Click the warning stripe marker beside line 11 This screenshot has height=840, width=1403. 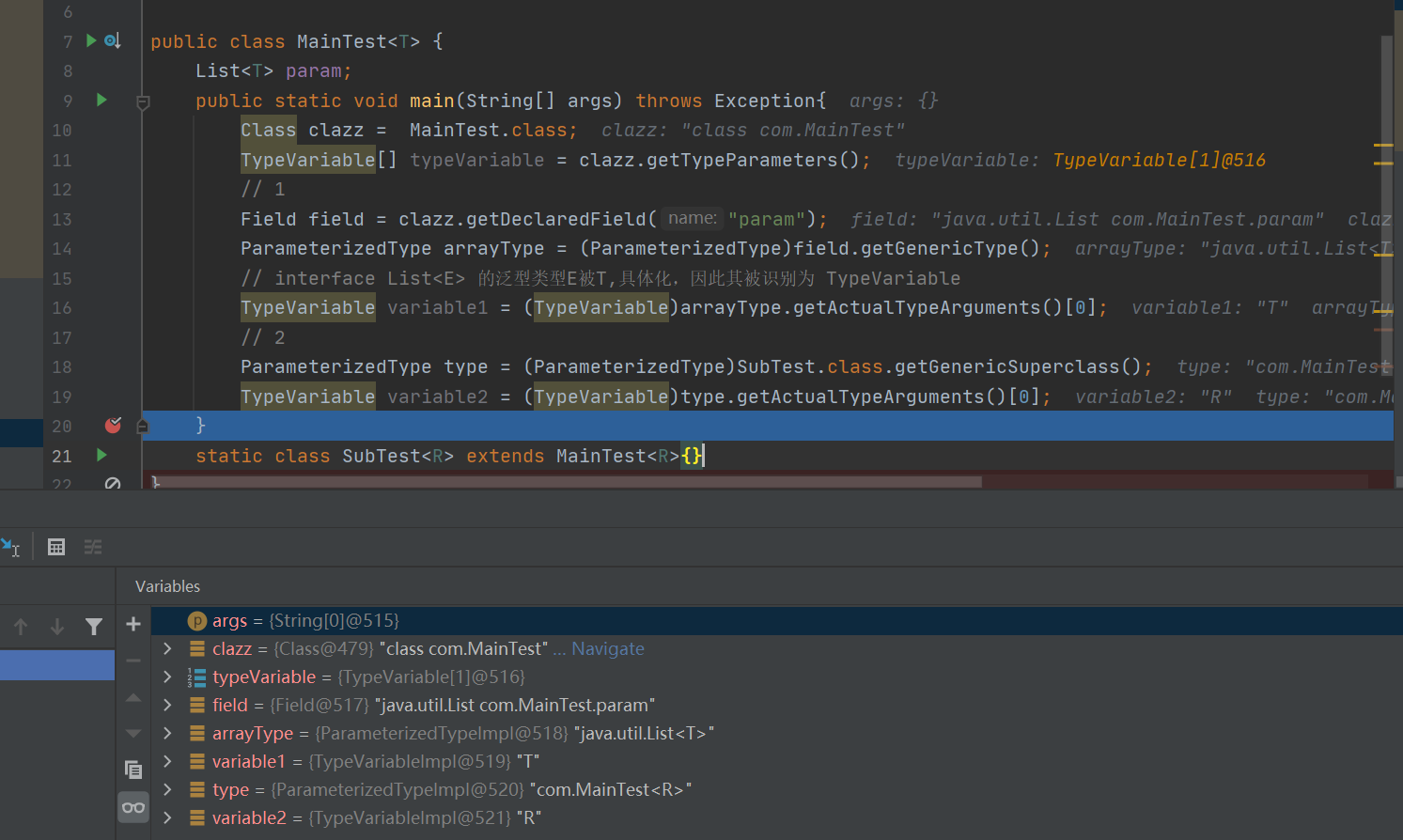click(x=1383, y=163)
